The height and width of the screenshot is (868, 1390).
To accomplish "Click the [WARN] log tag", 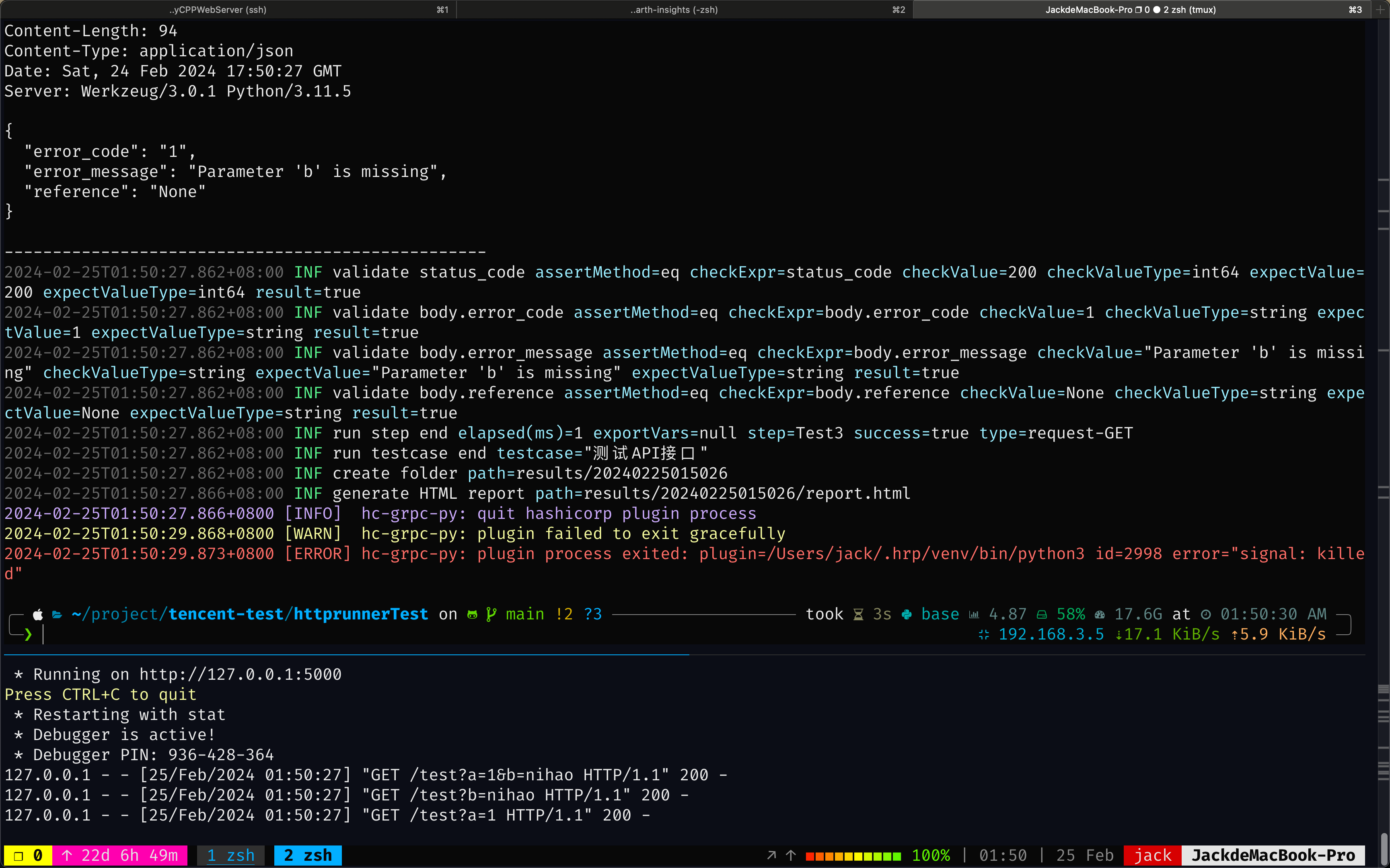I will click(313, 534).
